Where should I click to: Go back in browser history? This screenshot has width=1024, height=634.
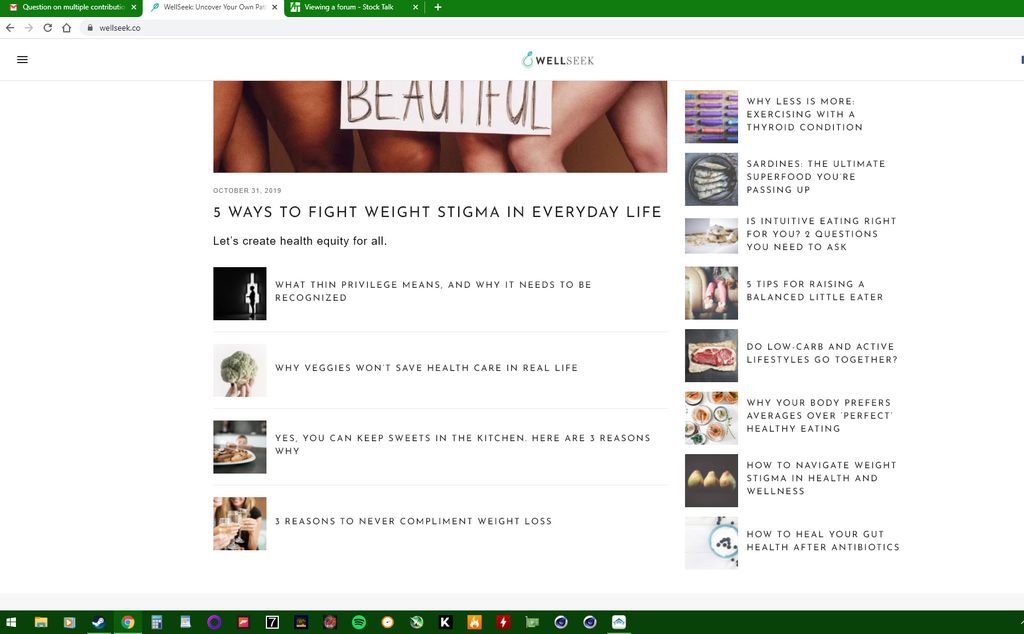[10, 27]
